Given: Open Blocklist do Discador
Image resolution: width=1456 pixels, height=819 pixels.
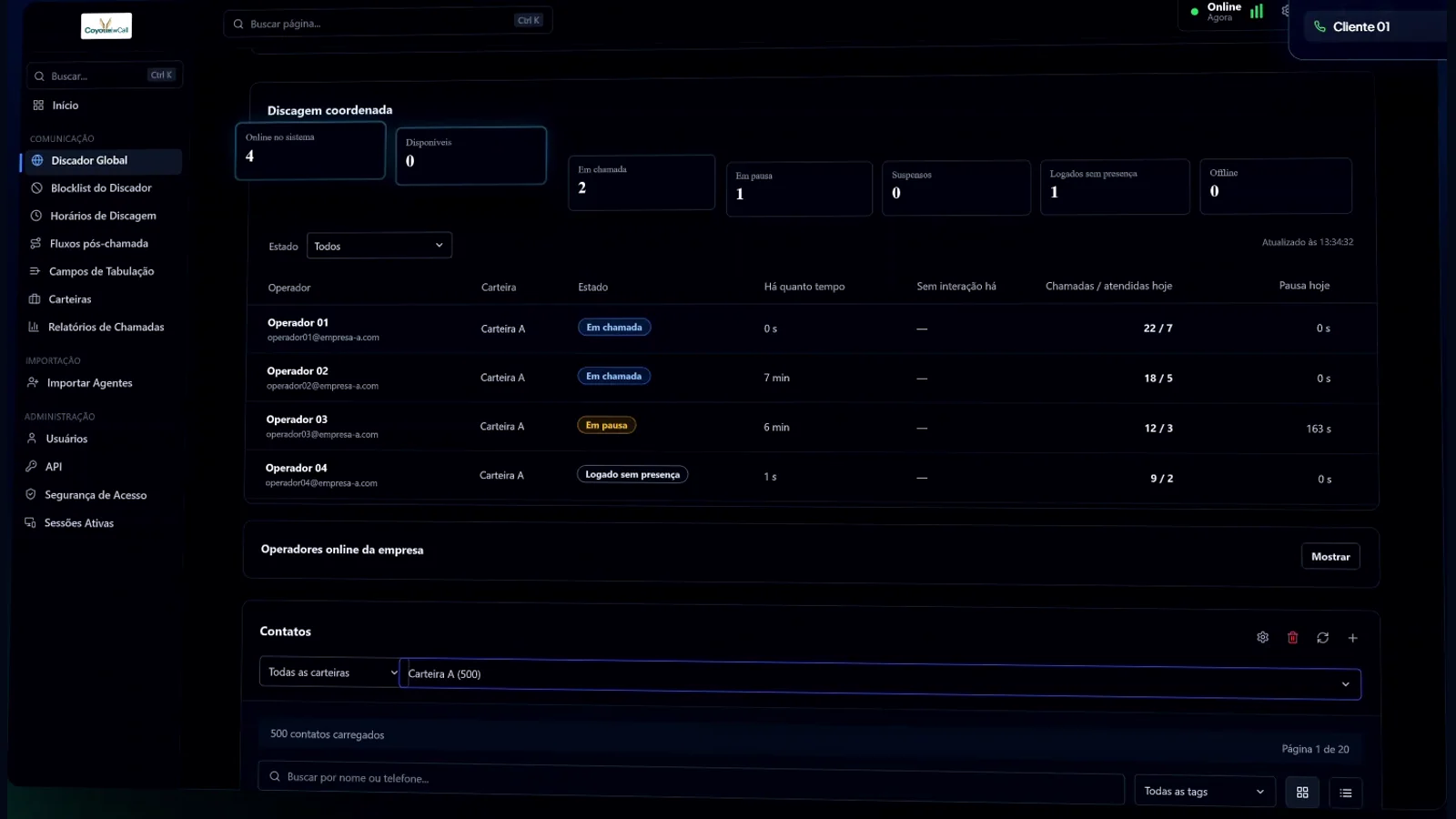Looking at the screenshot, I should point(101,188).
